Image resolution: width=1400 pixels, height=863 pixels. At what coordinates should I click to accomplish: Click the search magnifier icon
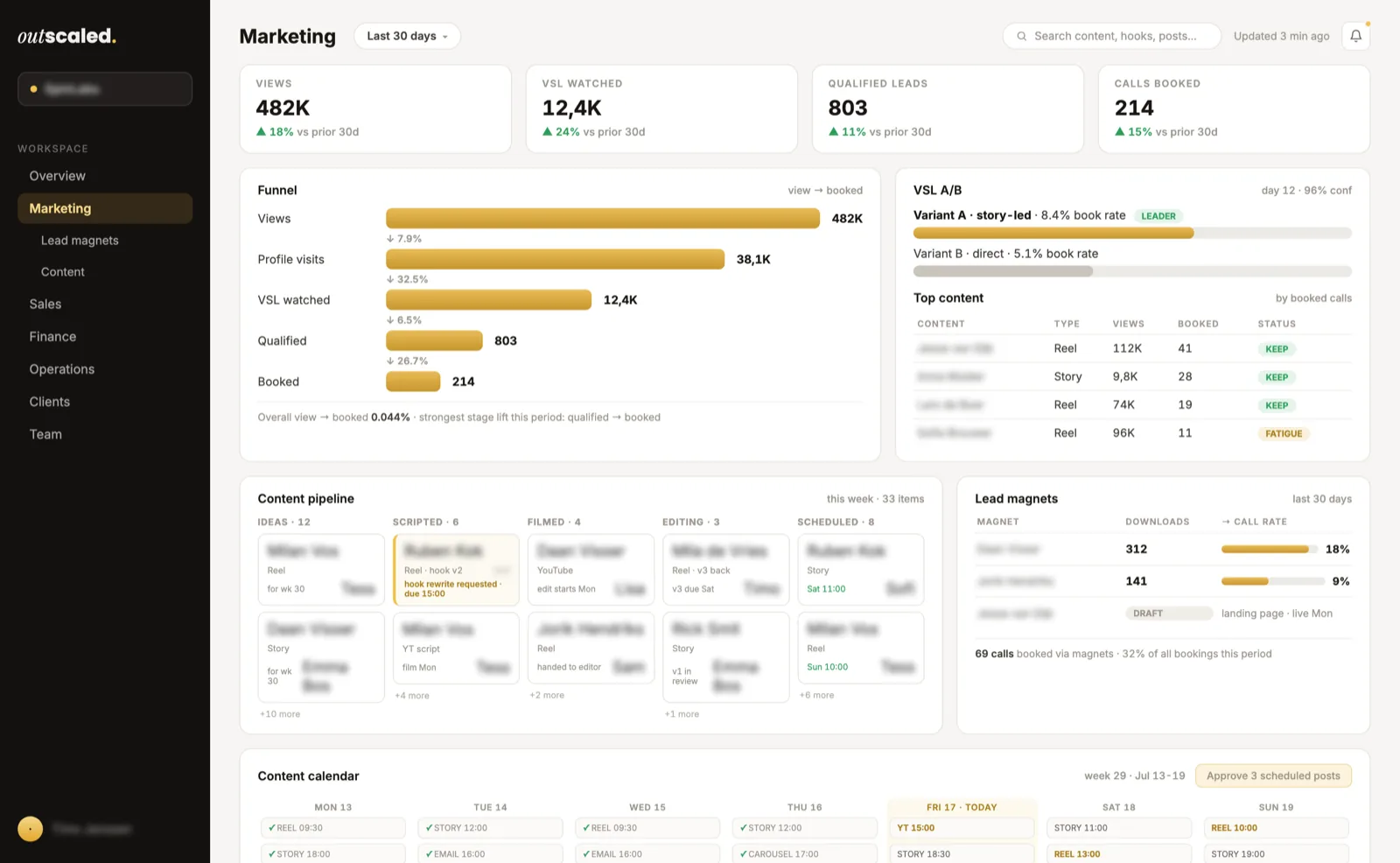tap(1021, 36)
